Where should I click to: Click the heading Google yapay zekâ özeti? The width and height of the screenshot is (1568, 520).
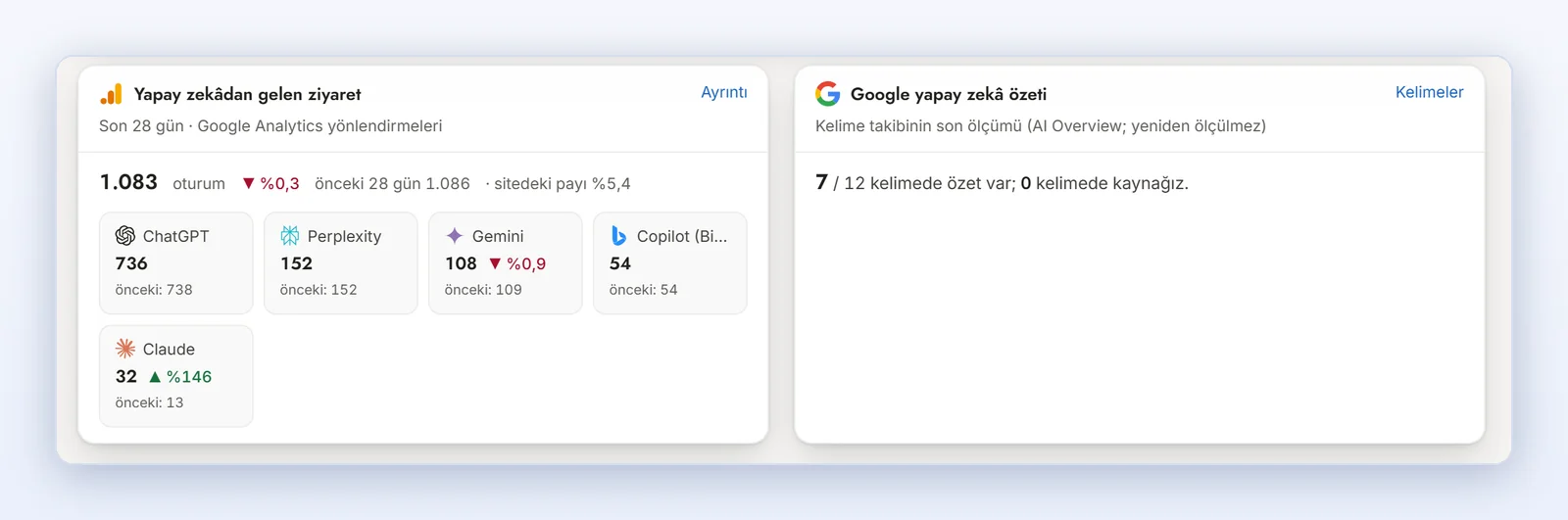click(x=949, y=94)
